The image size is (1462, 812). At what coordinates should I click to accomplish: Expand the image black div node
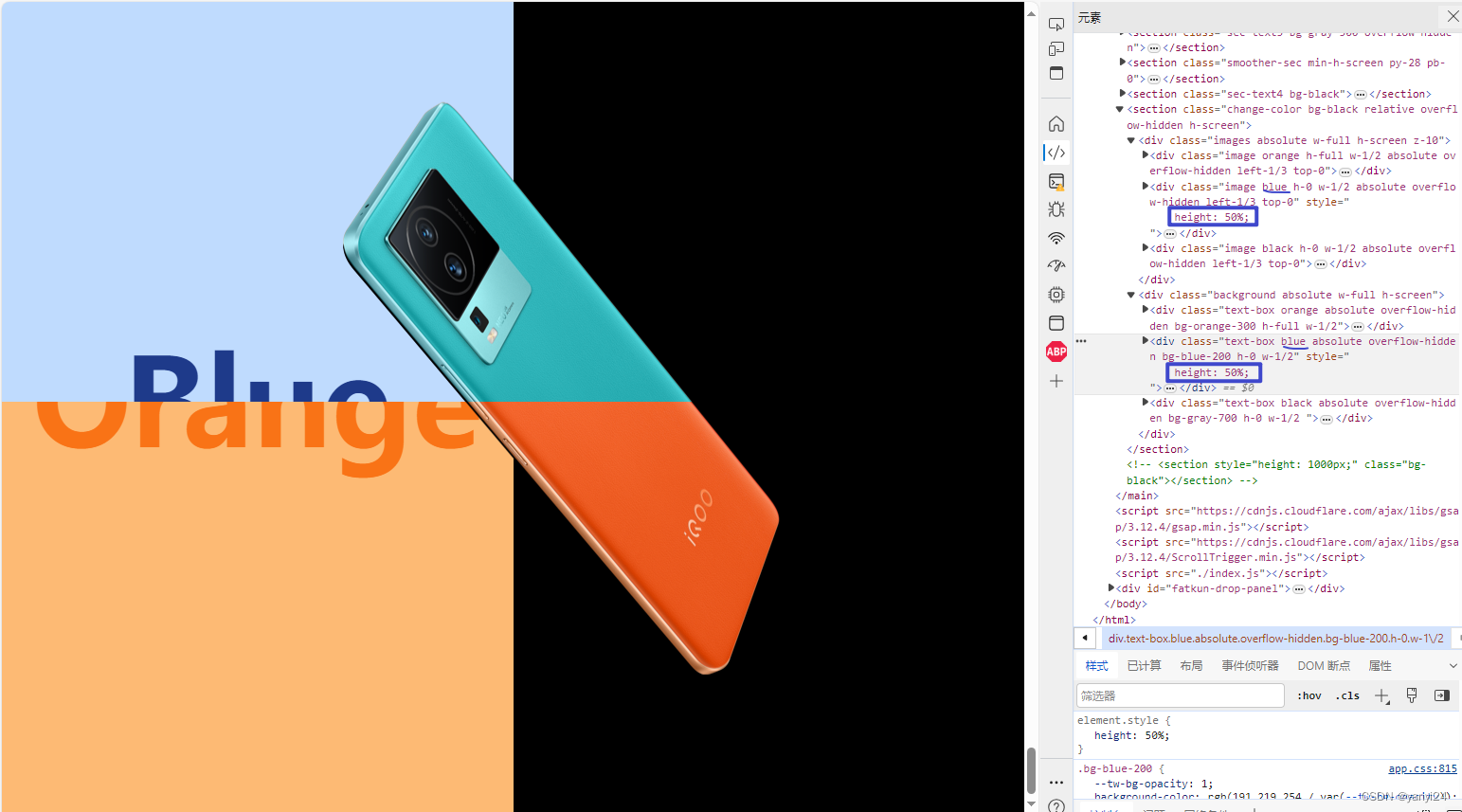pos(1146,248)
